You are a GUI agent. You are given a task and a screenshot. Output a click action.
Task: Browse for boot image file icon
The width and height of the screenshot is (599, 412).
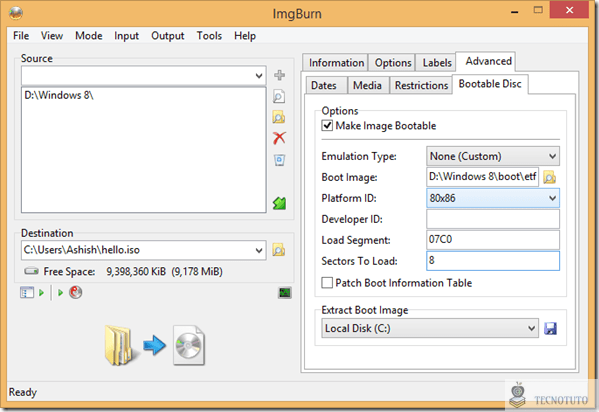[550, 177]
